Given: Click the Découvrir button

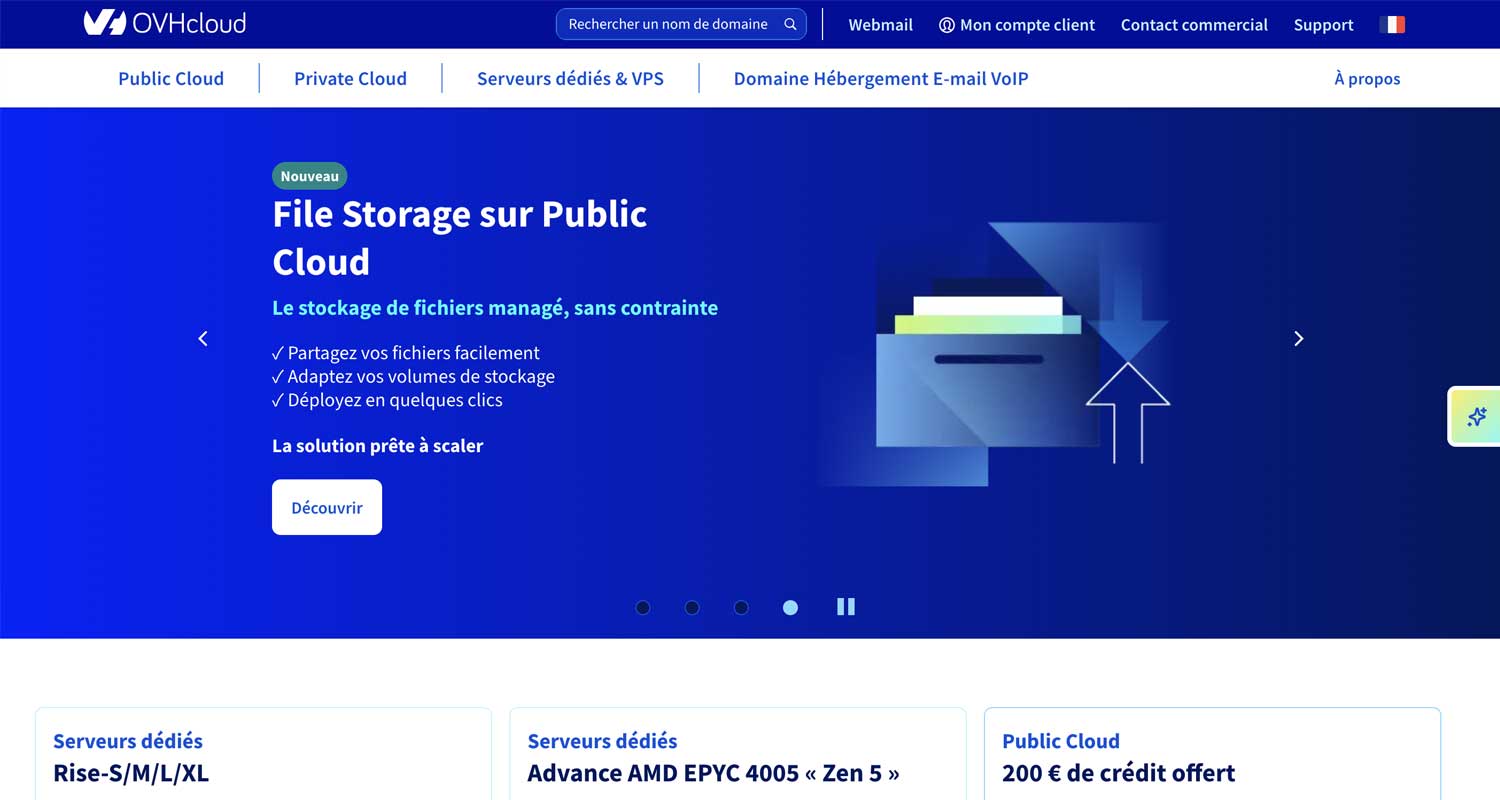Looking at the screenshot, I should [x=327, y=507].
